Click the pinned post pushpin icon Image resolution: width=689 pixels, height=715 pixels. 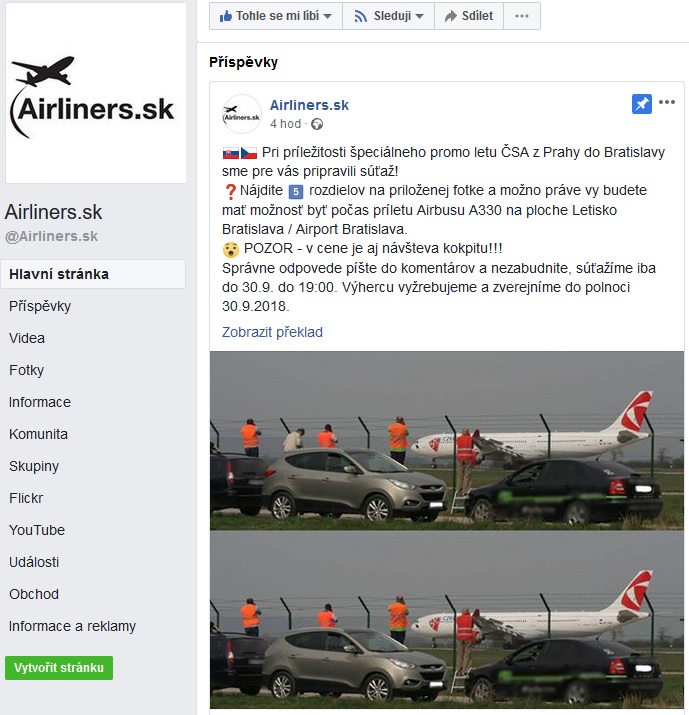pyautogui.click(x=641, y=104)
